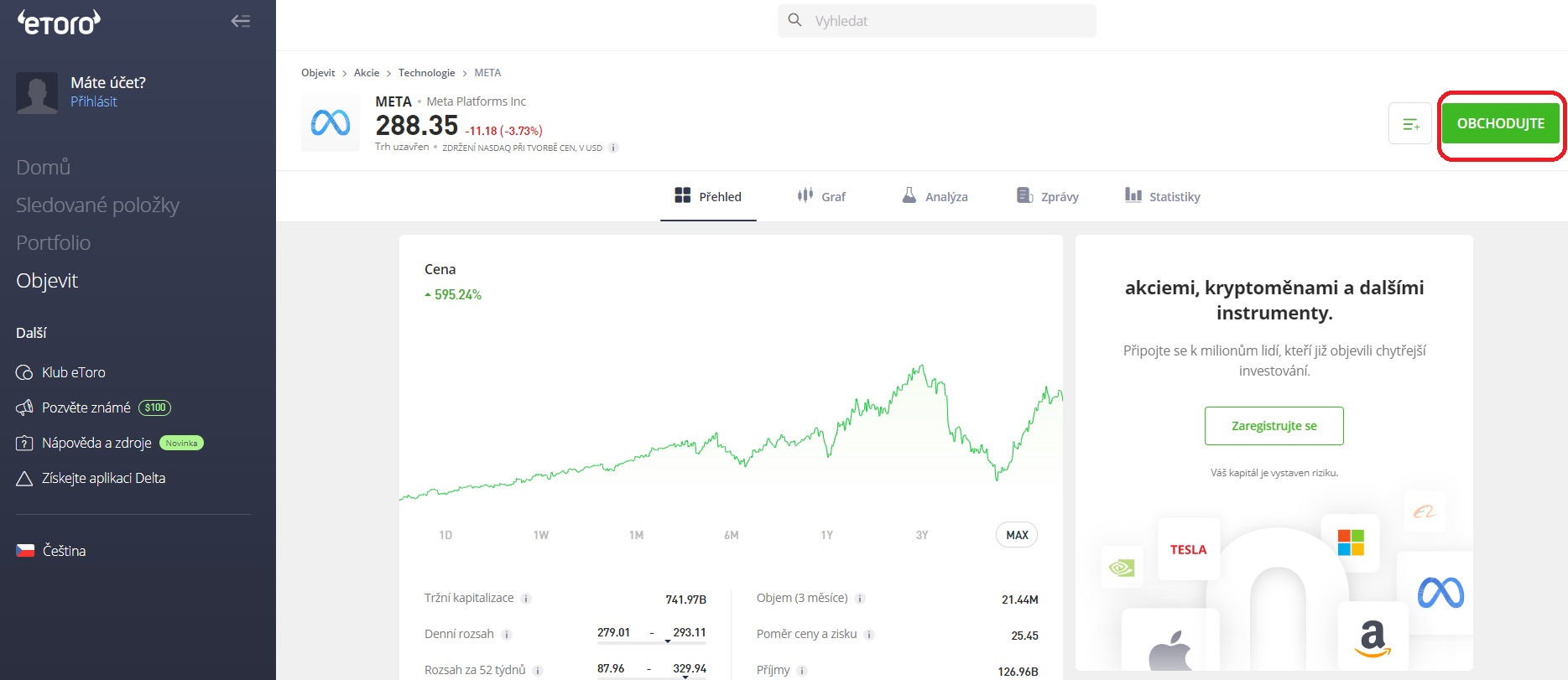Open Technologie breadcrumb category
This screenshot has width=1568, height=680.
(x=426, y=73)
